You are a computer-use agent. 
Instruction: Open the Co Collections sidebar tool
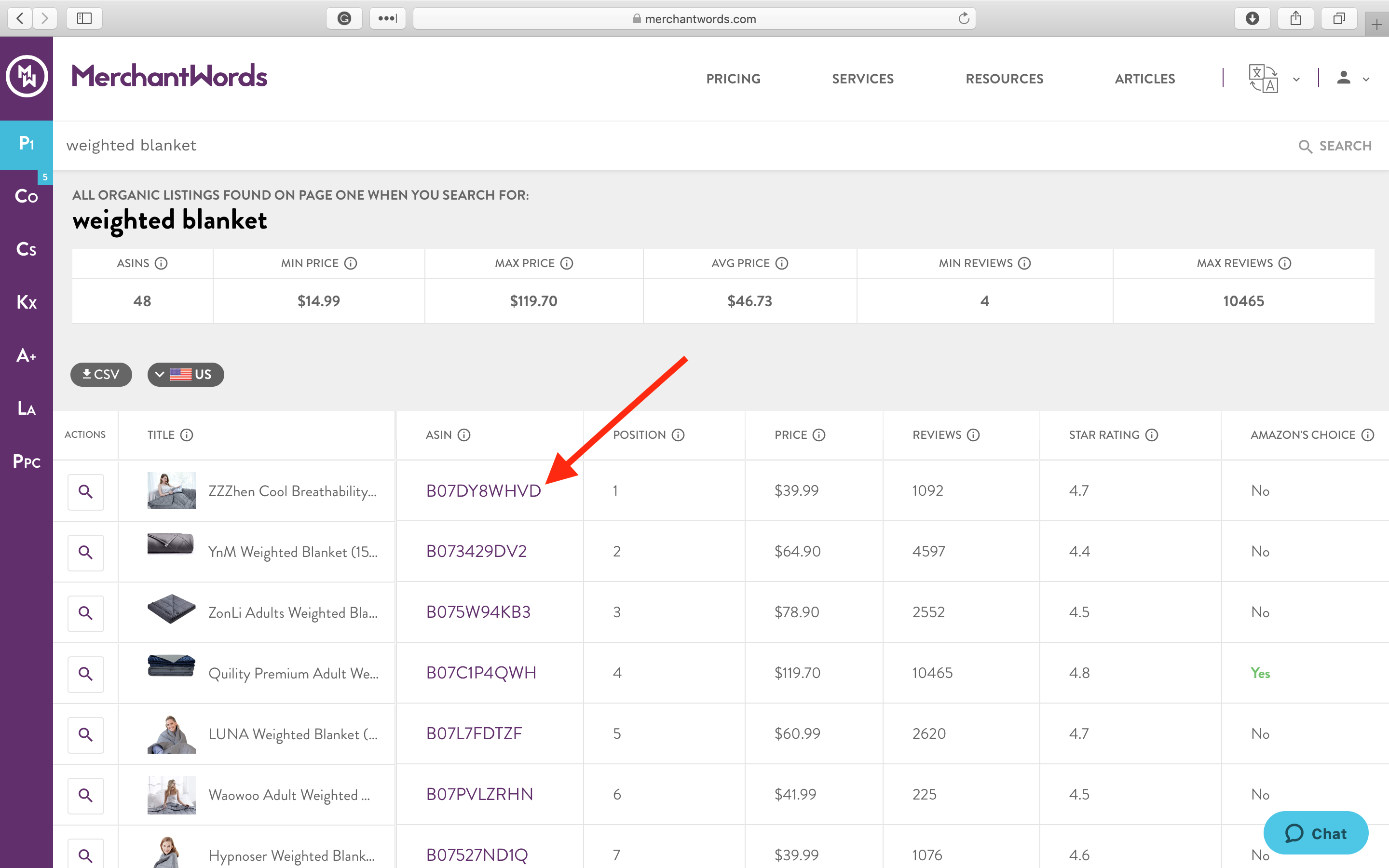[27, 196]
